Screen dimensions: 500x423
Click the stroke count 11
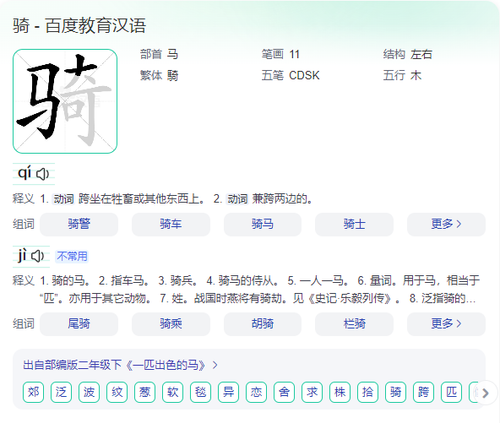[294, 54]
